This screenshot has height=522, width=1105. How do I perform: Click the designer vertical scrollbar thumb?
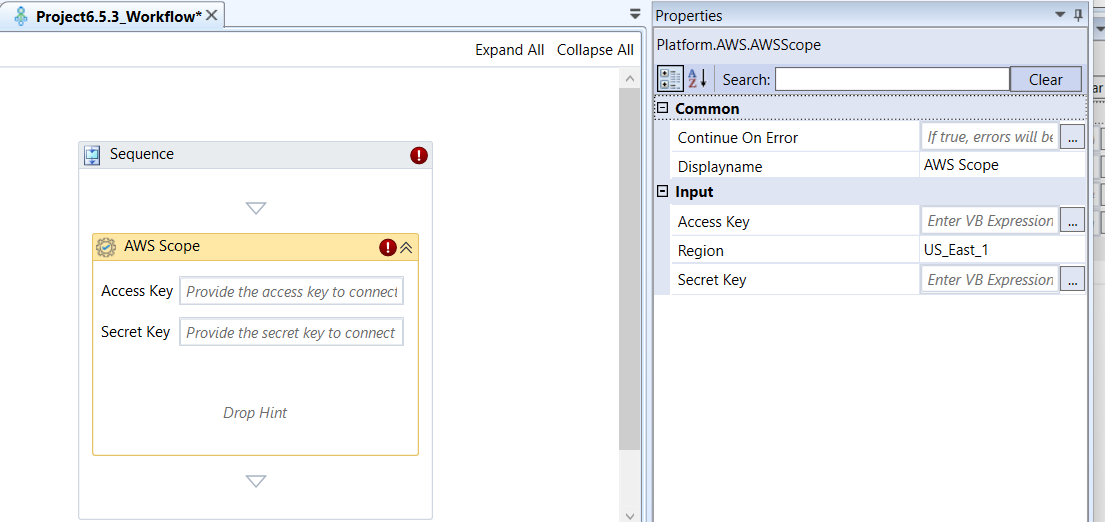point(630,268)
